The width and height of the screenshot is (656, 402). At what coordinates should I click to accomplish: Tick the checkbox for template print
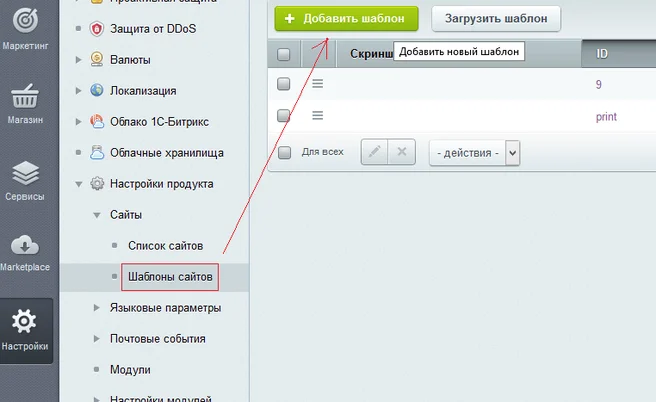284,115
